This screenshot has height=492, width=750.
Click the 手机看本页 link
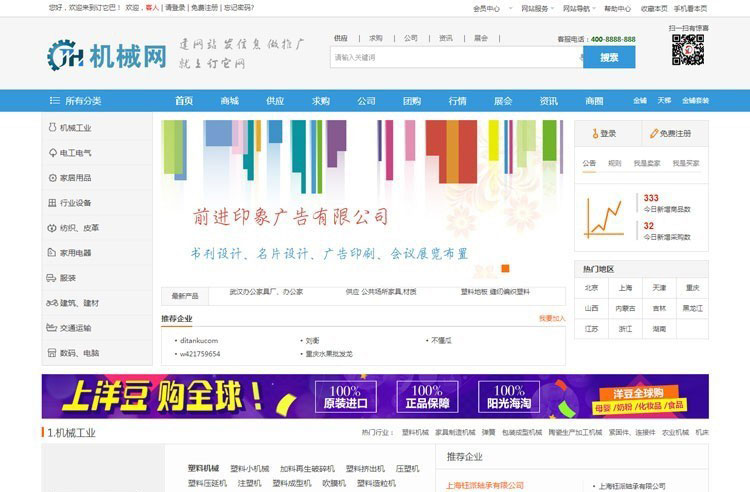click(690, 8)
